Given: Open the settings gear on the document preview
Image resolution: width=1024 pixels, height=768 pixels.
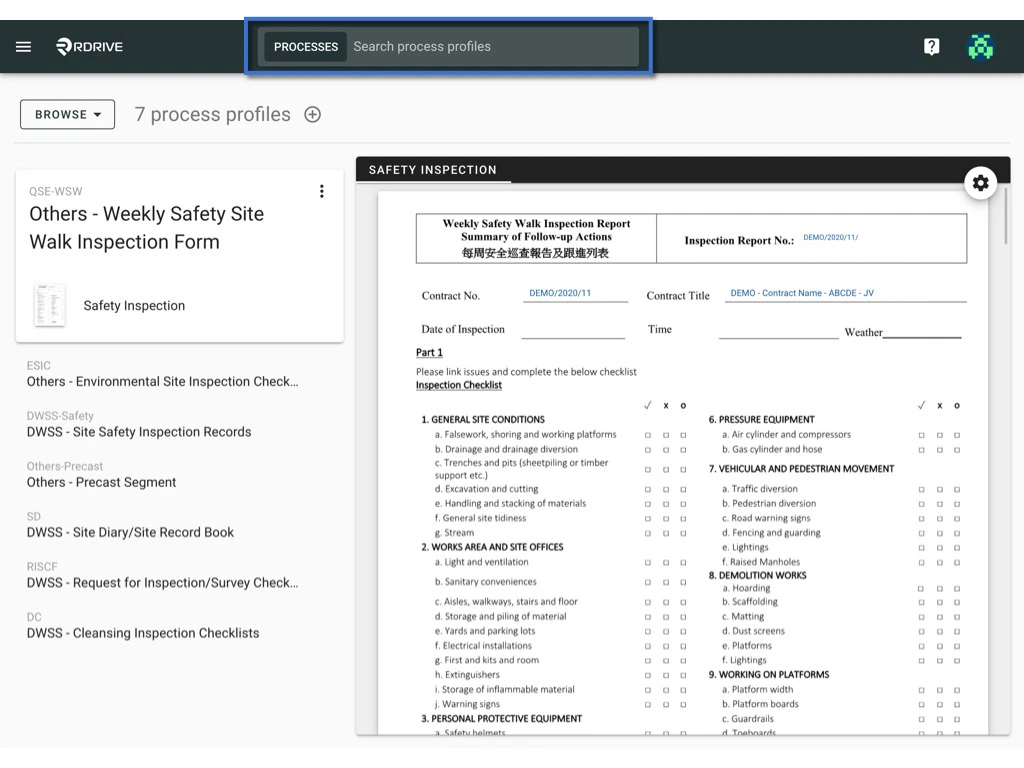Looking at the screenshot, I should [x=981, y=183].
